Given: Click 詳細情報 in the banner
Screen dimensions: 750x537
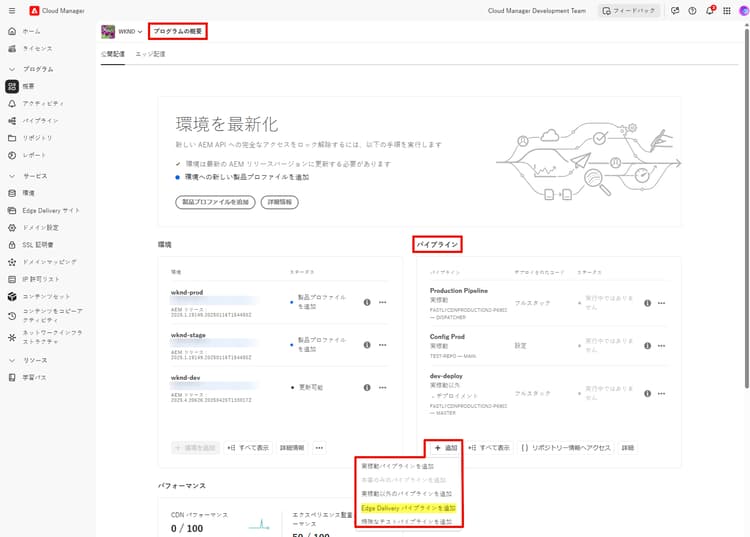Looking at the screenshot, I should (x=280, y=202).
